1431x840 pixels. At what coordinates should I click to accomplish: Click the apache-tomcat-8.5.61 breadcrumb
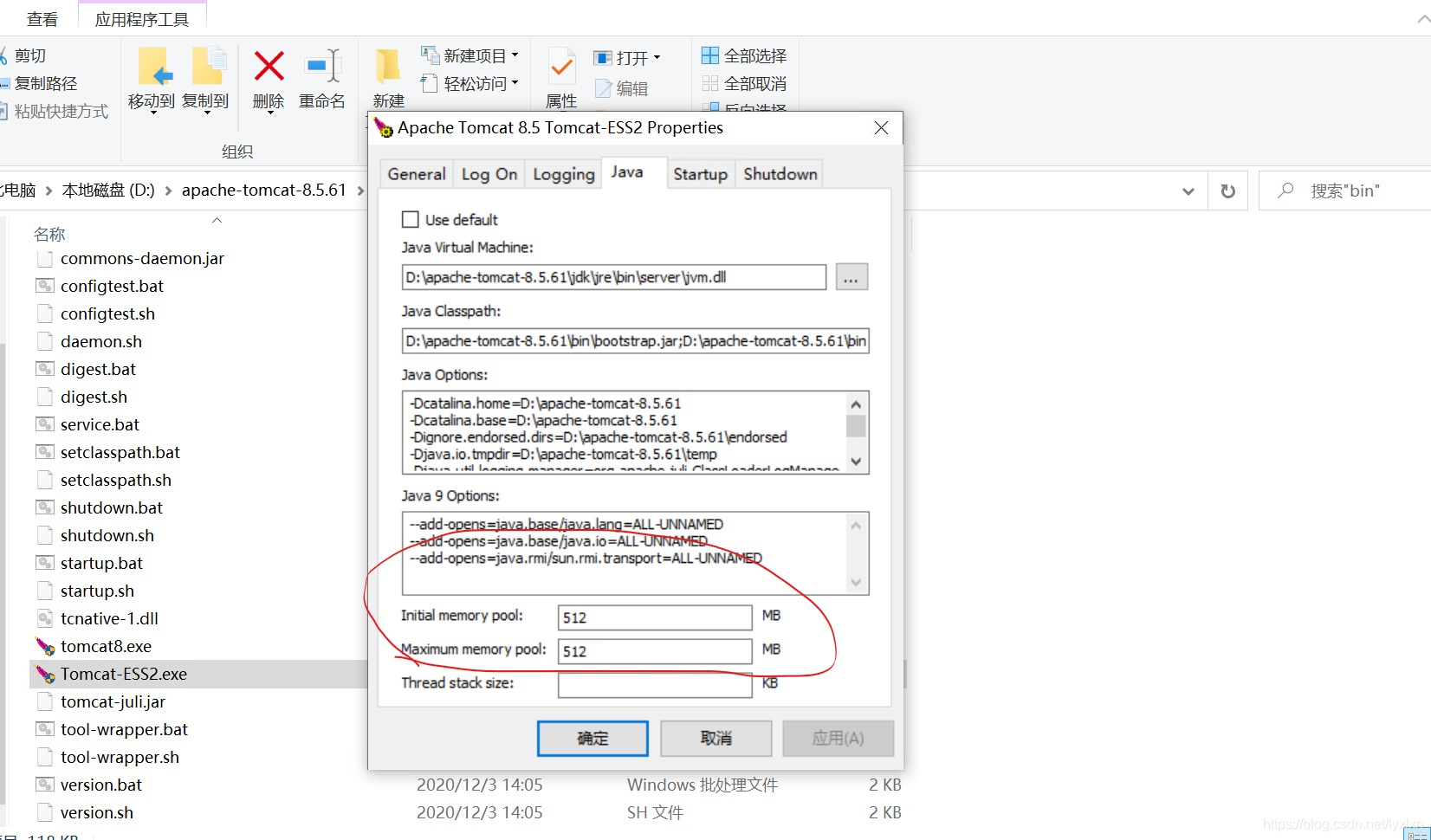point(264,191)
